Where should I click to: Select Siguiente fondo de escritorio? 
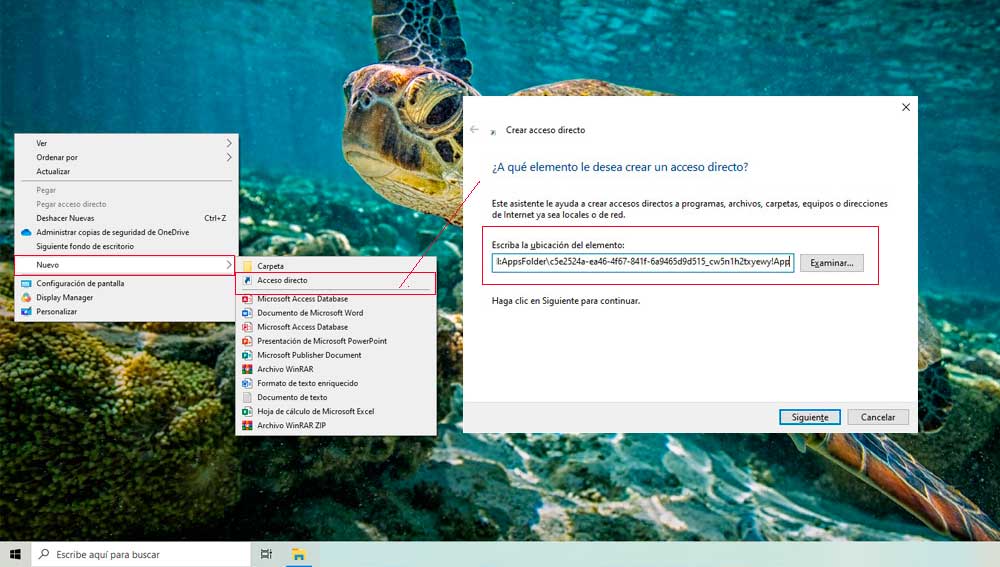[85, 246]
